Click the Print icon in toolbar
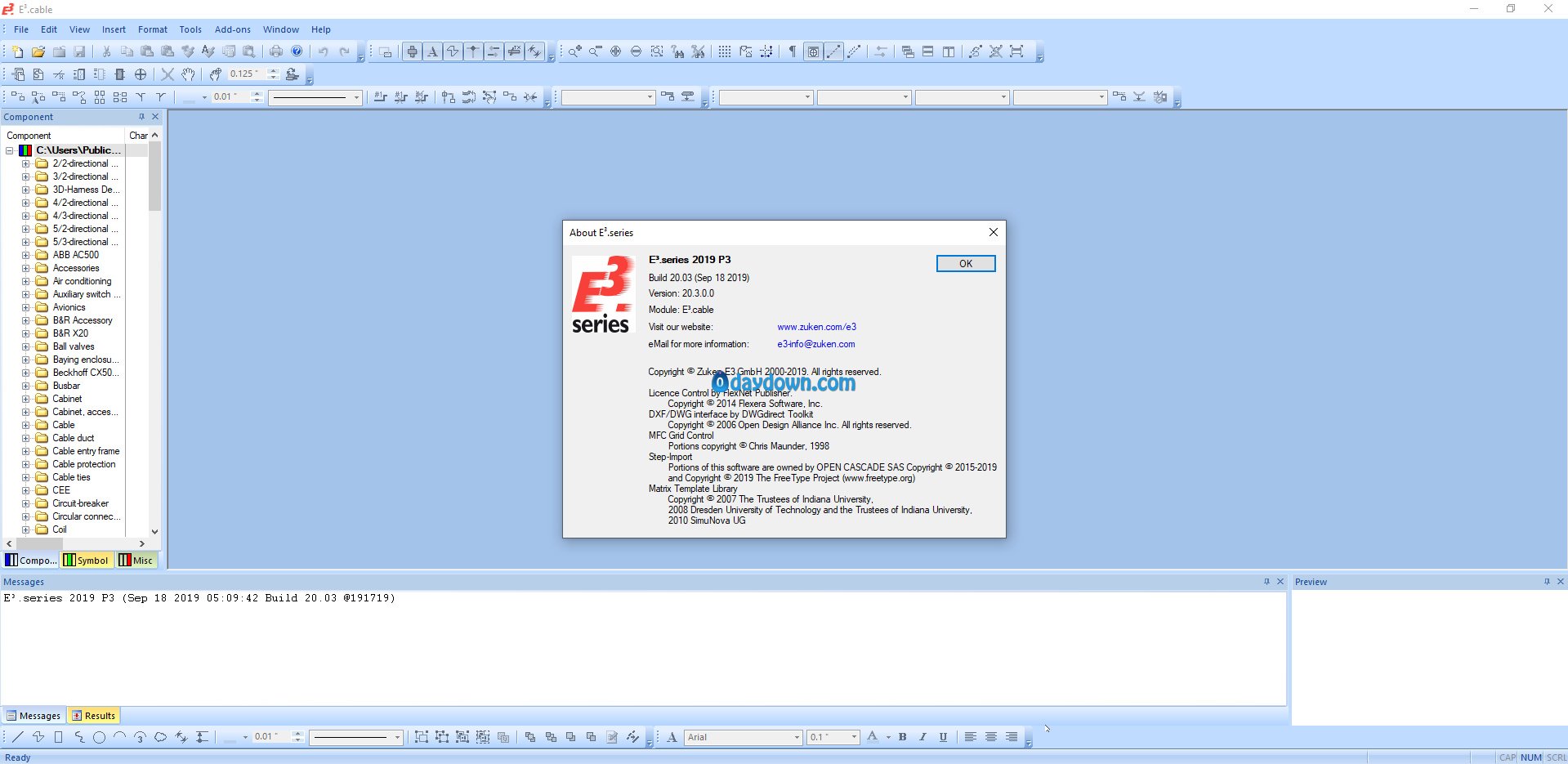Image resolution: width=1568 pixels, height=764 pixels. [x=276, y=51]
